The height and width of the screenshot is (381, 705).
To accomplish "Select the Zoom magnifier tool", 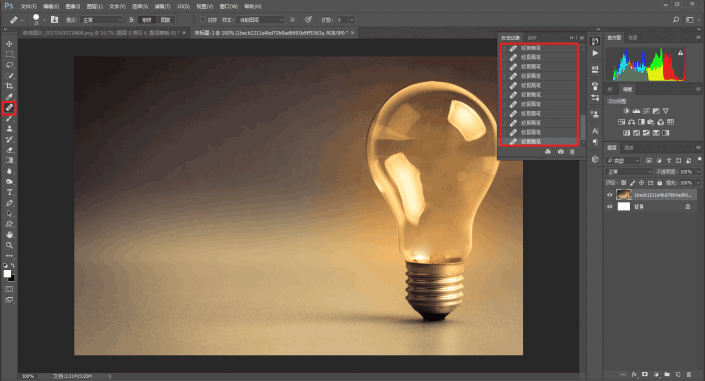I will point(9,245).
